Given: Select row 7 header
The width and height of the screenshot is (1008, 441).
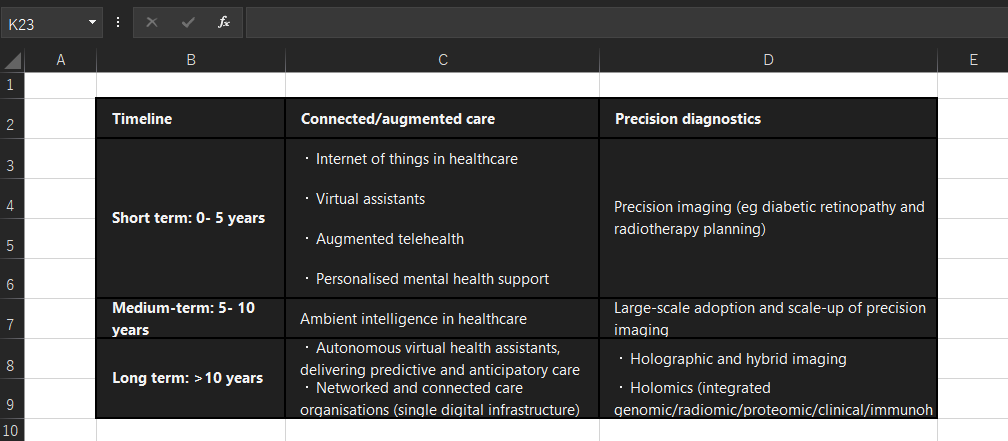Looking at the screenshot, I should click(11, 325).
